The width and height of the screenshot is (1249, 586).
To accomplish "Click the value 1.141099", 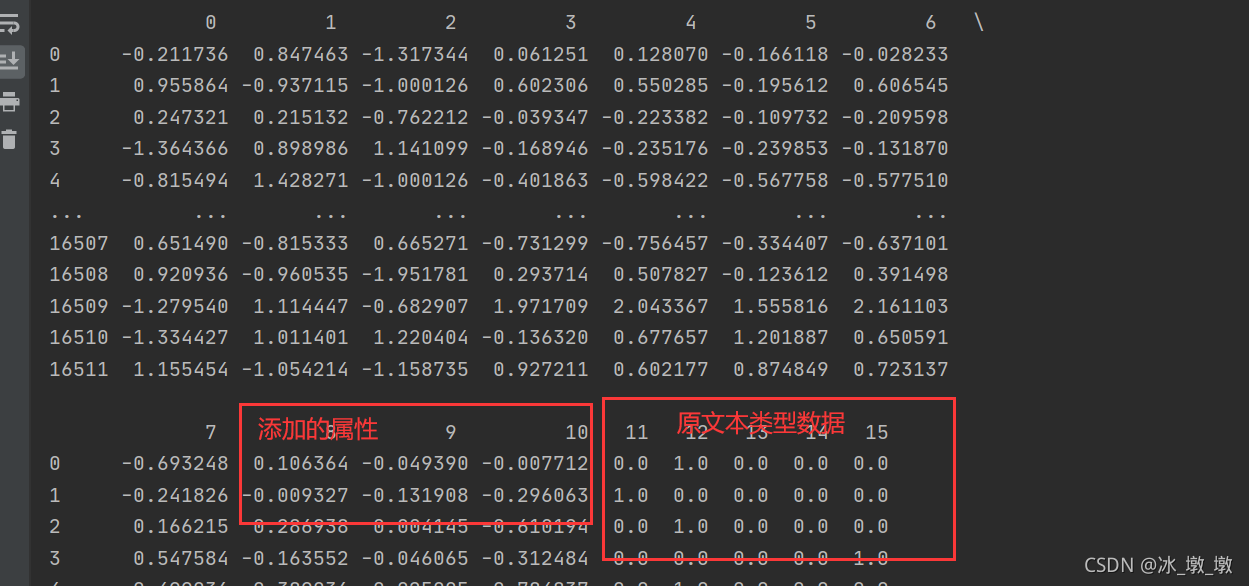I will pyautogui.click(x=421, y=149).
